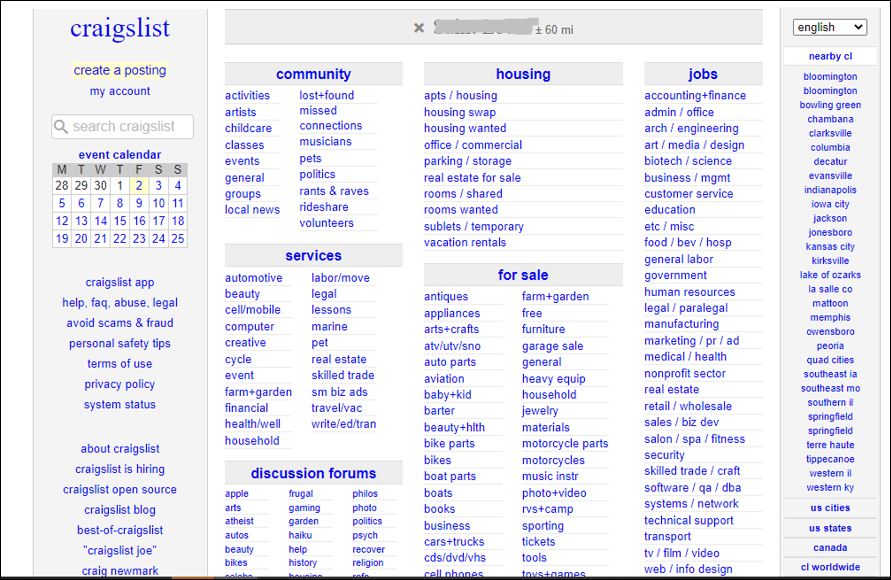
Task: Open the services section header
Action: tap(314, 256)
